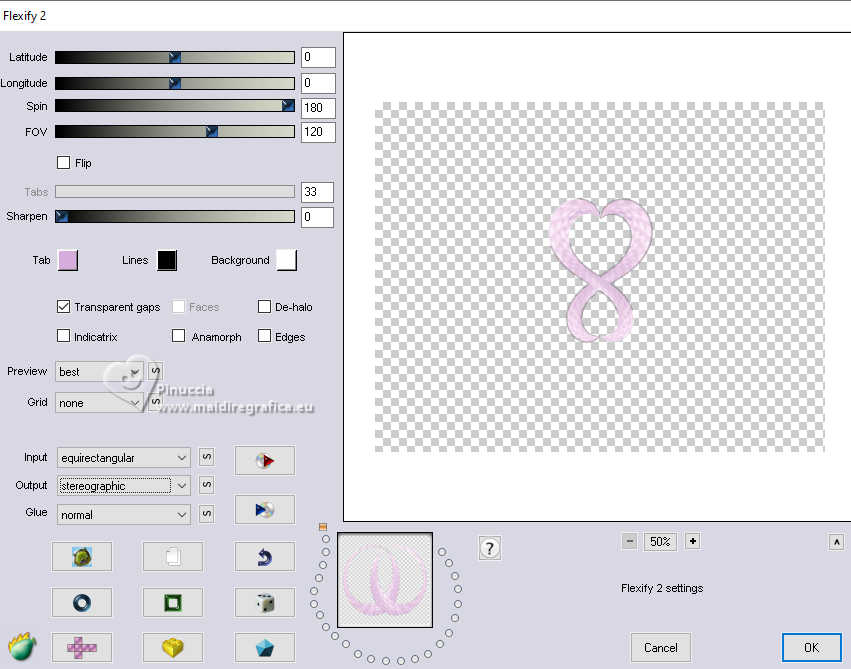Pick the Background color swatch

287,260
